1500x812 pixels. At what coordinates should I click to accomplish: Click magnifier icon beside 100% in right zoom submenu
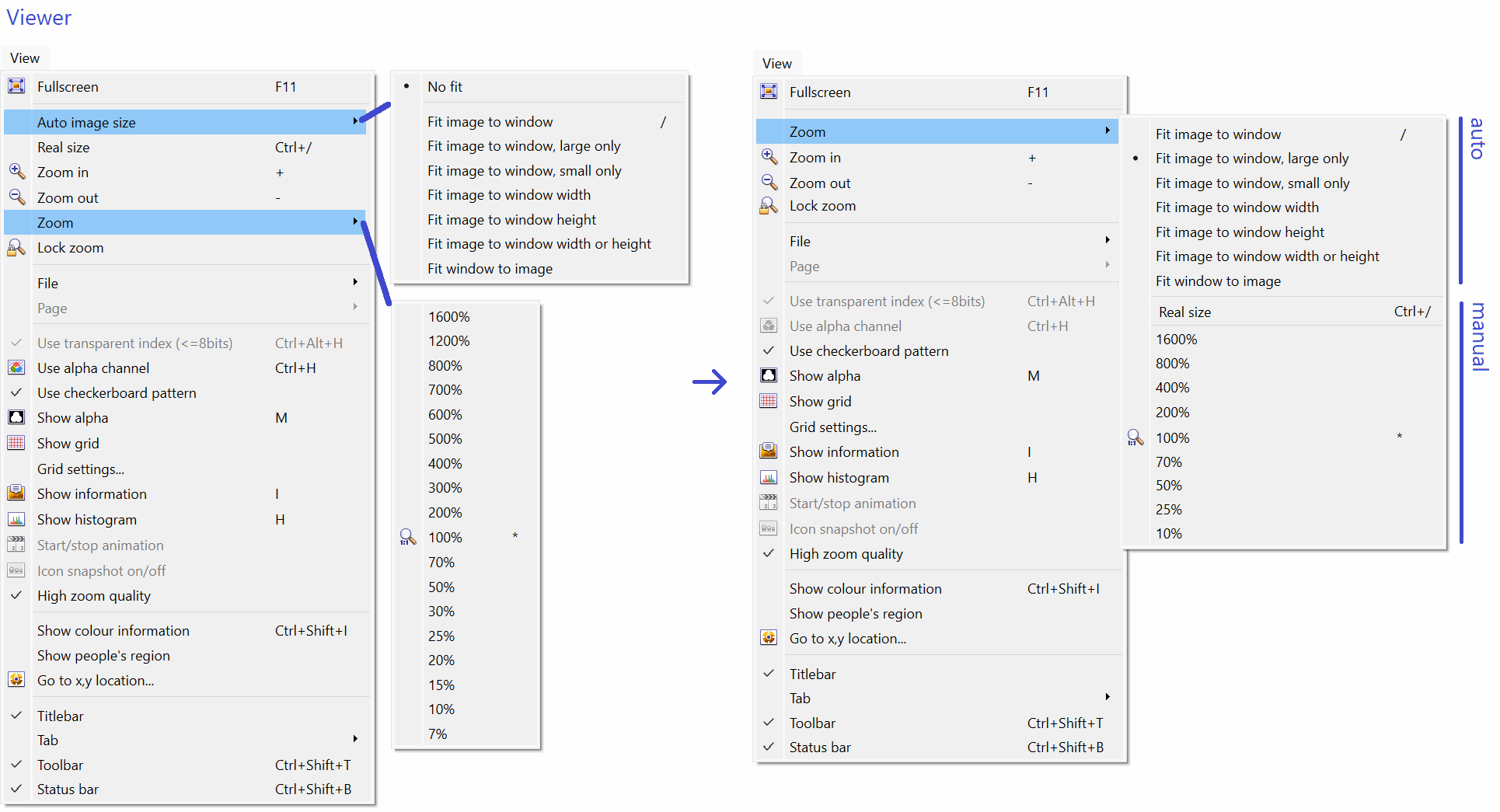[1135, 437]
